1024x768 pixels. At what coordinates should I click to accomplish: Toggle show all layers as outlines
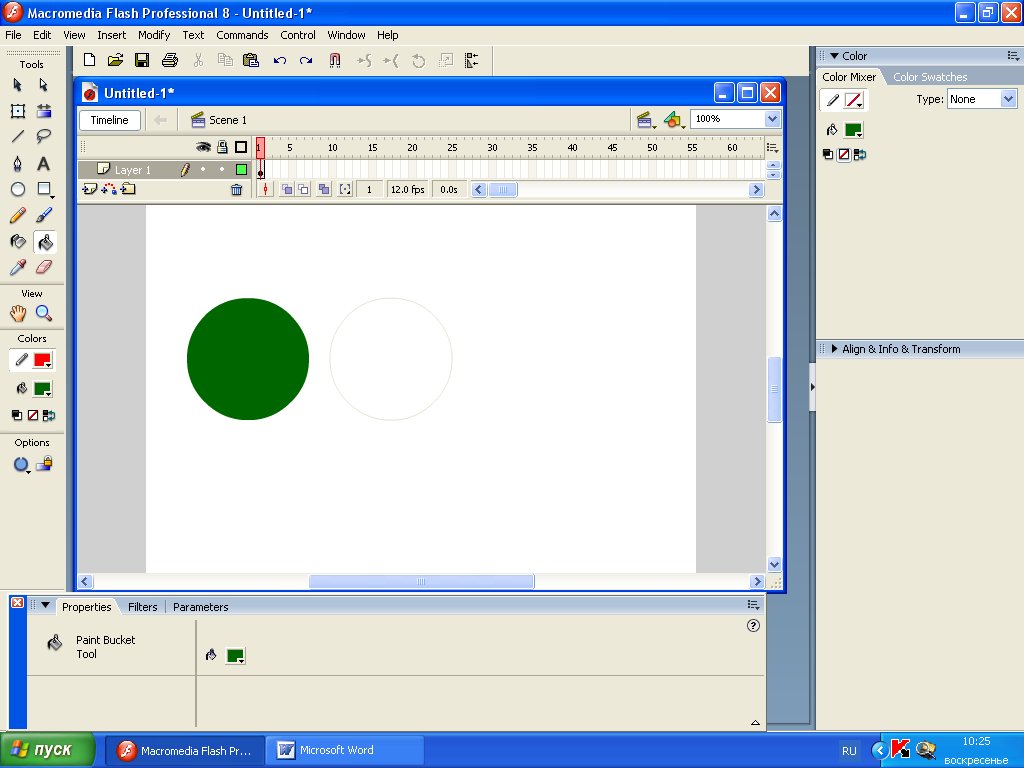pos(241,148)
